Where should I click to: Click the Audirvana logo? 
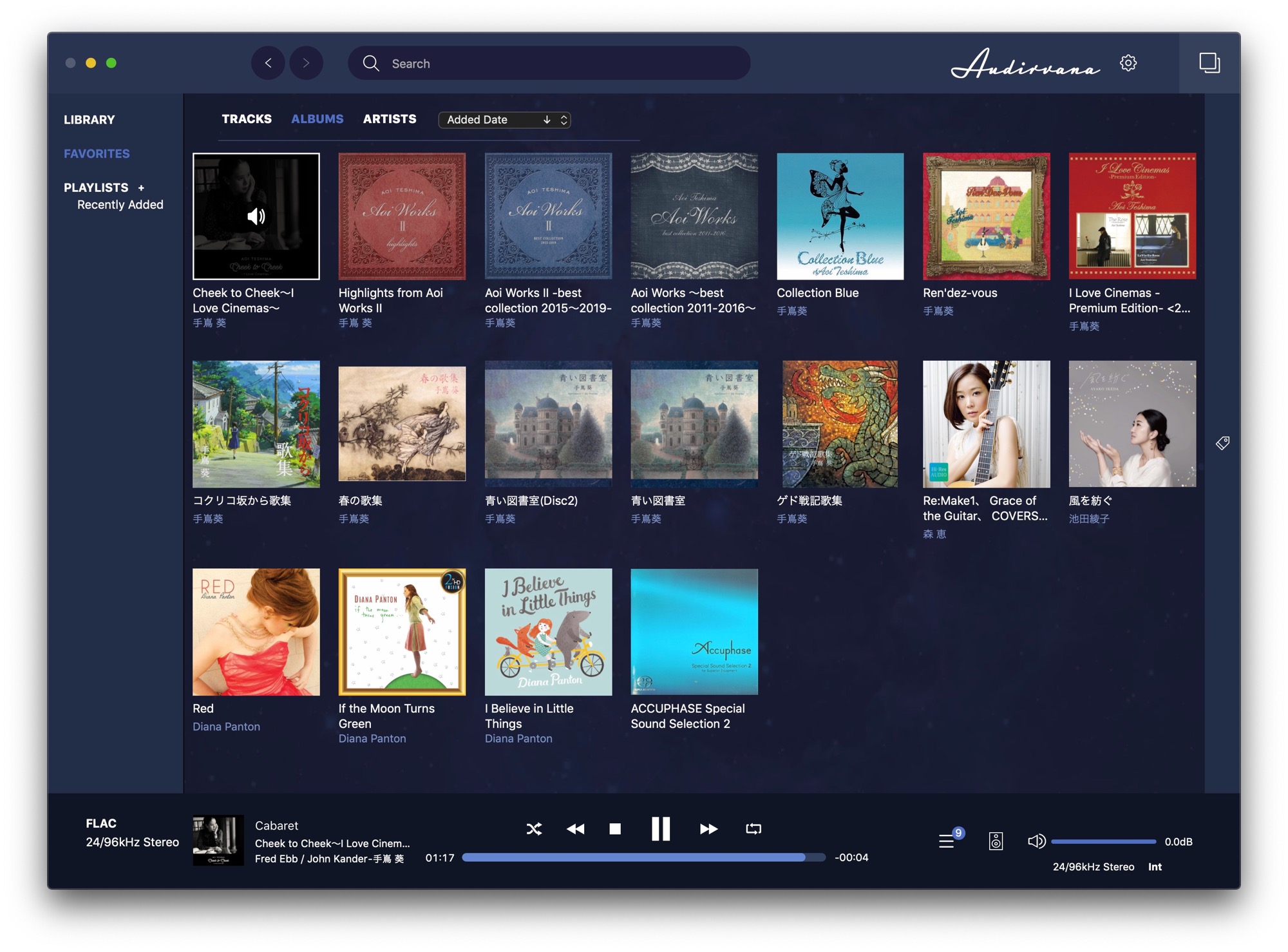tap(1026, 64)
